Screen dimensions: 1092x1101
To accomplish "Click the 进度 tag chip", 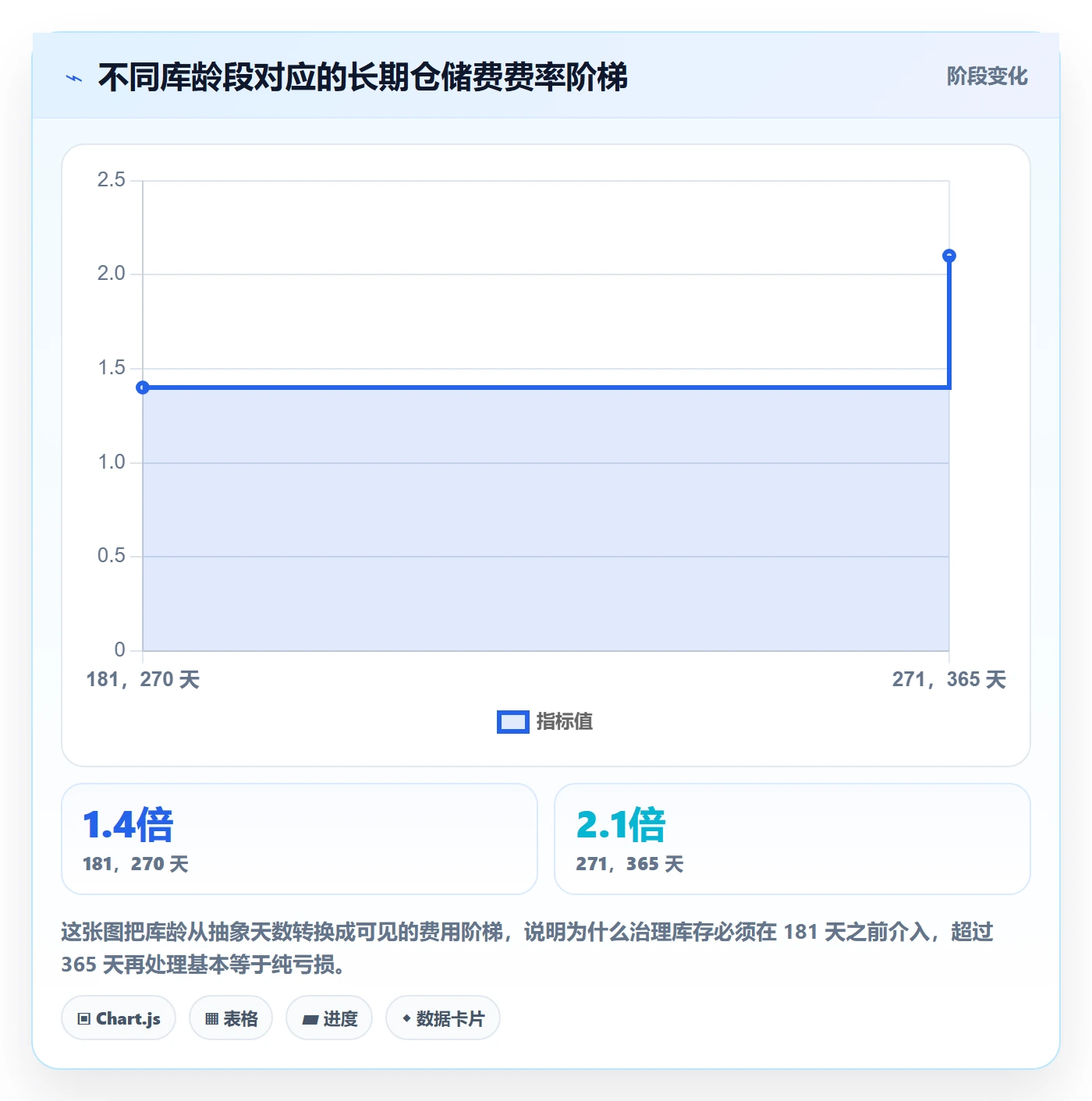I will [x=329, y=1018].
